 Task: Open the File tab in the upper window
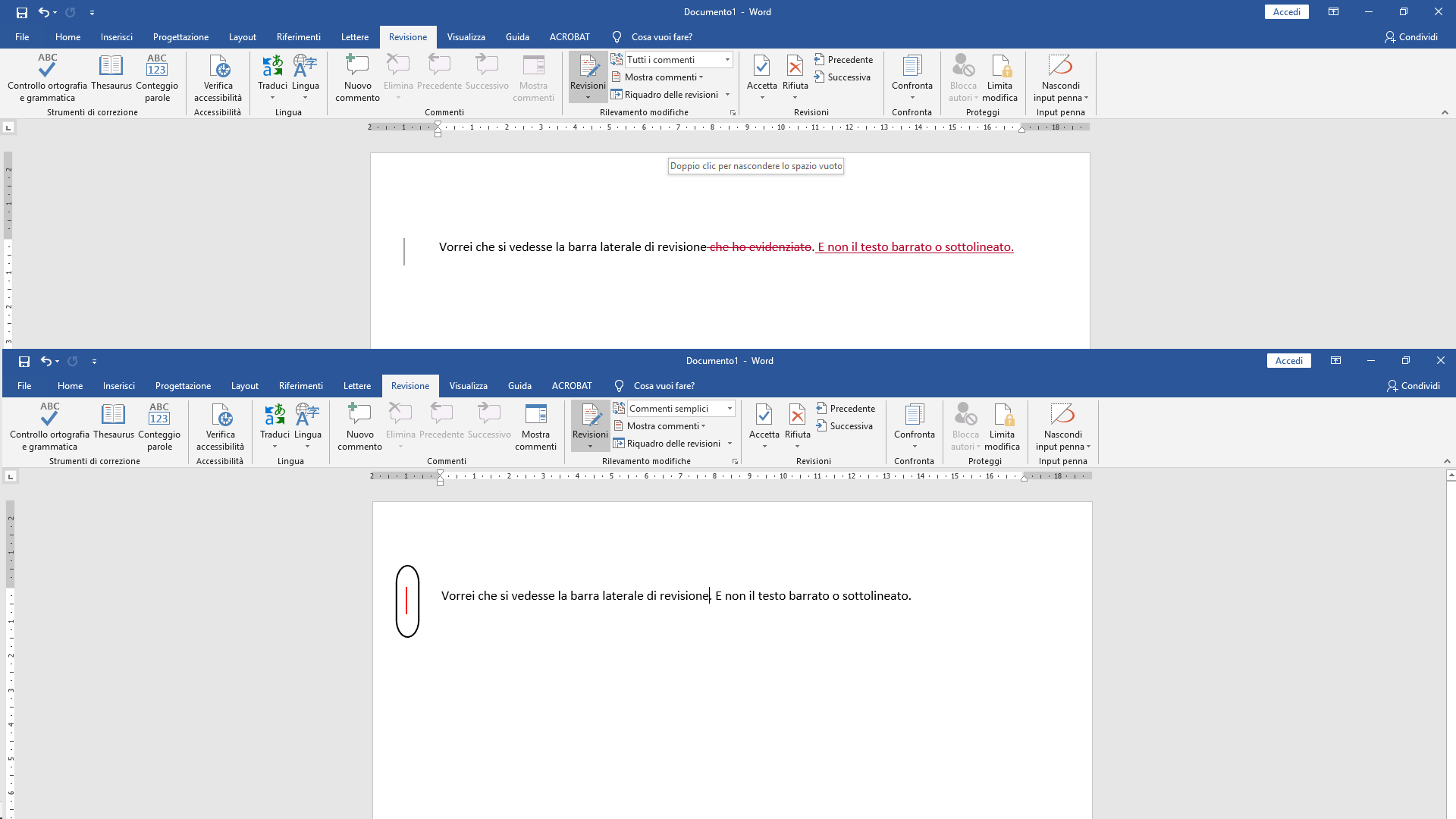(x=22, y=37)
